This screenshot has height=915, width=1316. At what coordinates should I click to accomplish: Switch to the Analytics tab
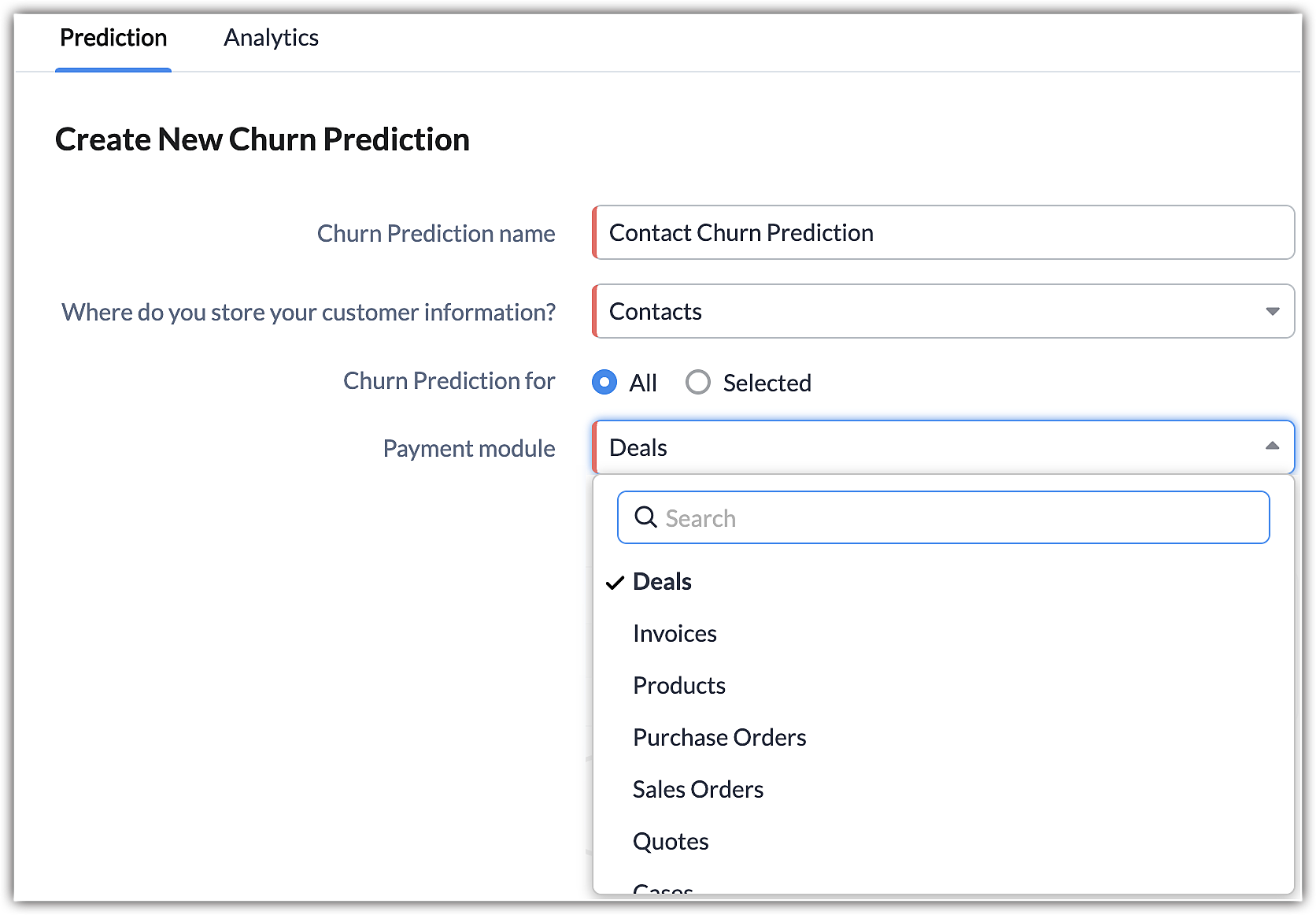[271, 38]
